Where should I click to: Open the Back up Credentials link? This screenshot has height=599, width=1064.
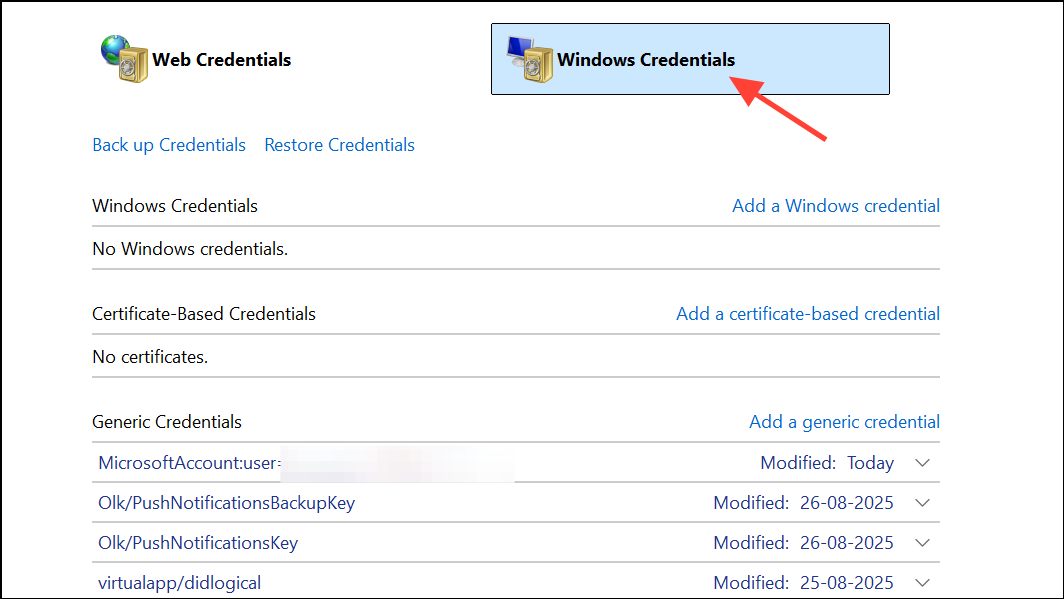click(169, 145)
